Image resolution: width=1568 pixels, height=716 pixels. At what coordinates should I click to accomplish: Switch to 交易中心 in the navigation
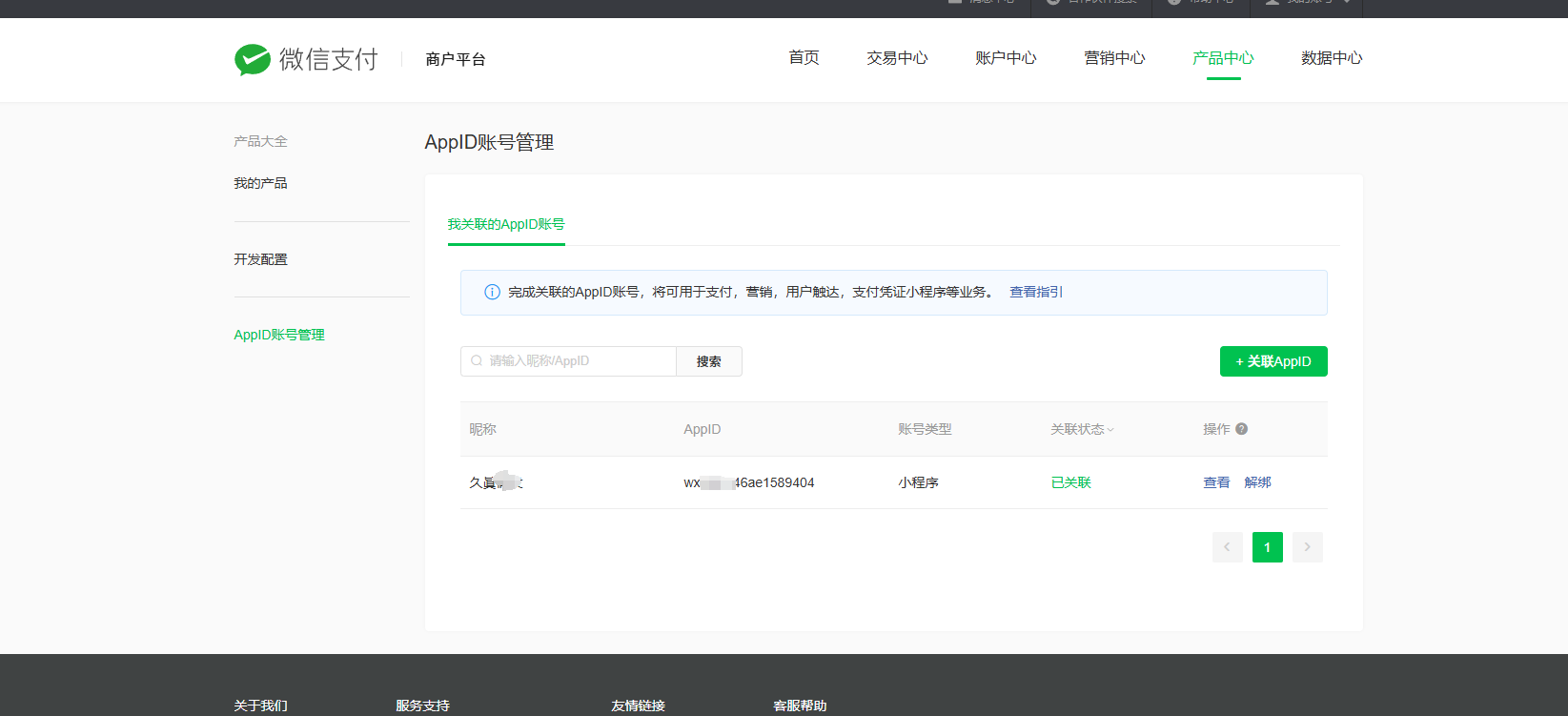(x=897, y=58)
